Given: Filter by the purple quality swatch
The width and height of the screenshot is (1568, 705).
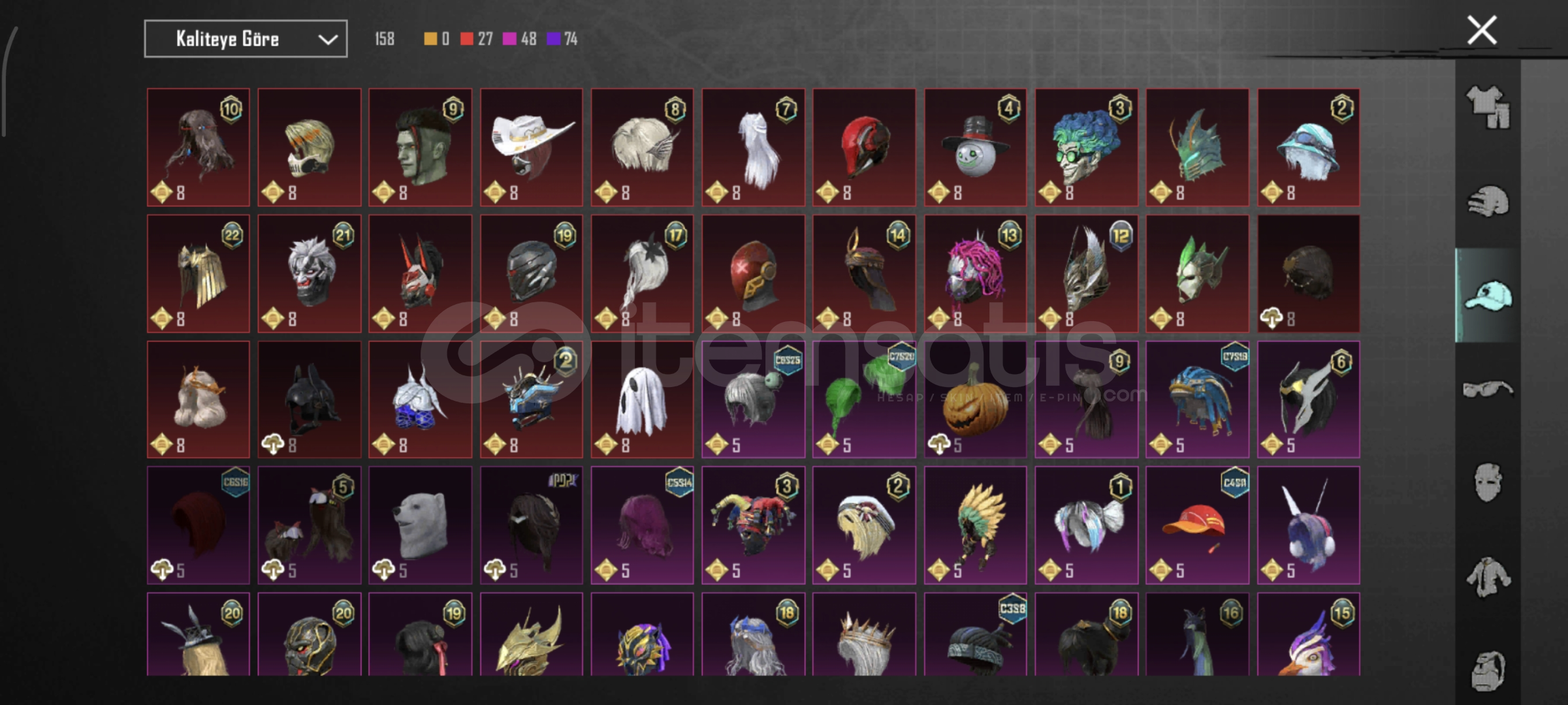Looking at the screenshot, I should point(553,39).
